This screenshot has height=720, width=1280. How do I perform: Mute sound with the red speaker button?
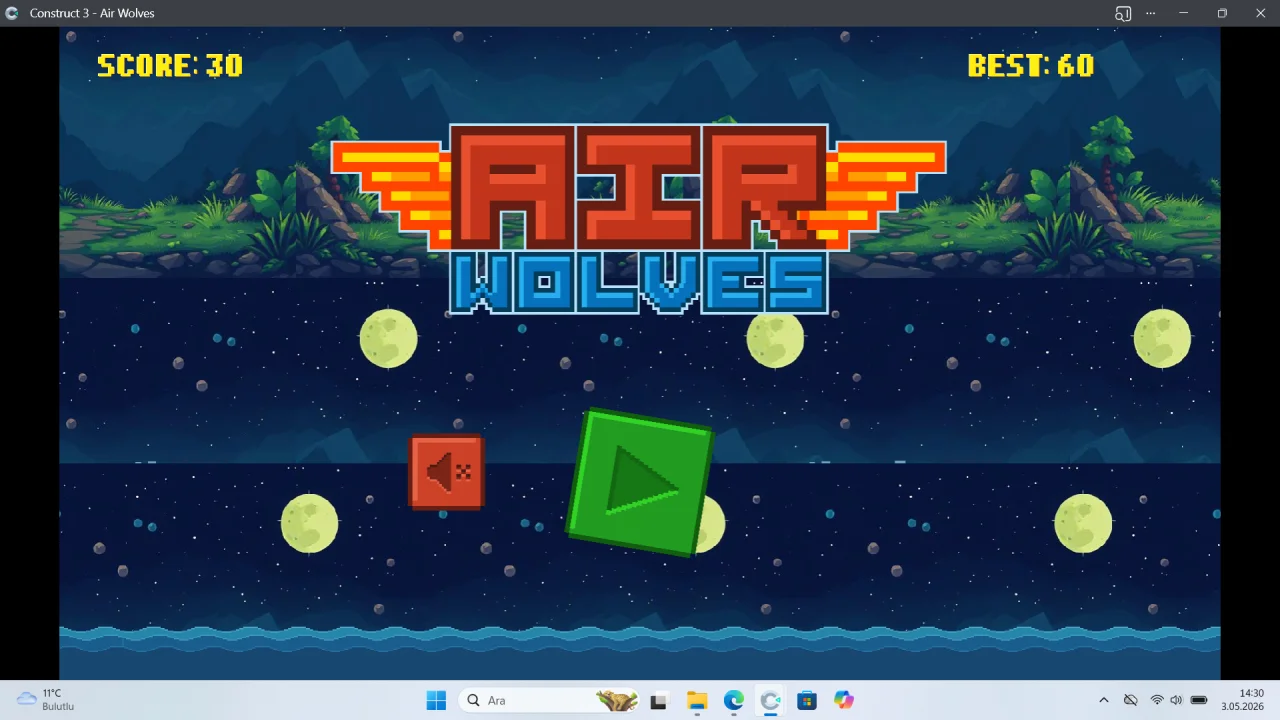pyautogui.click(x=447, y=472)
